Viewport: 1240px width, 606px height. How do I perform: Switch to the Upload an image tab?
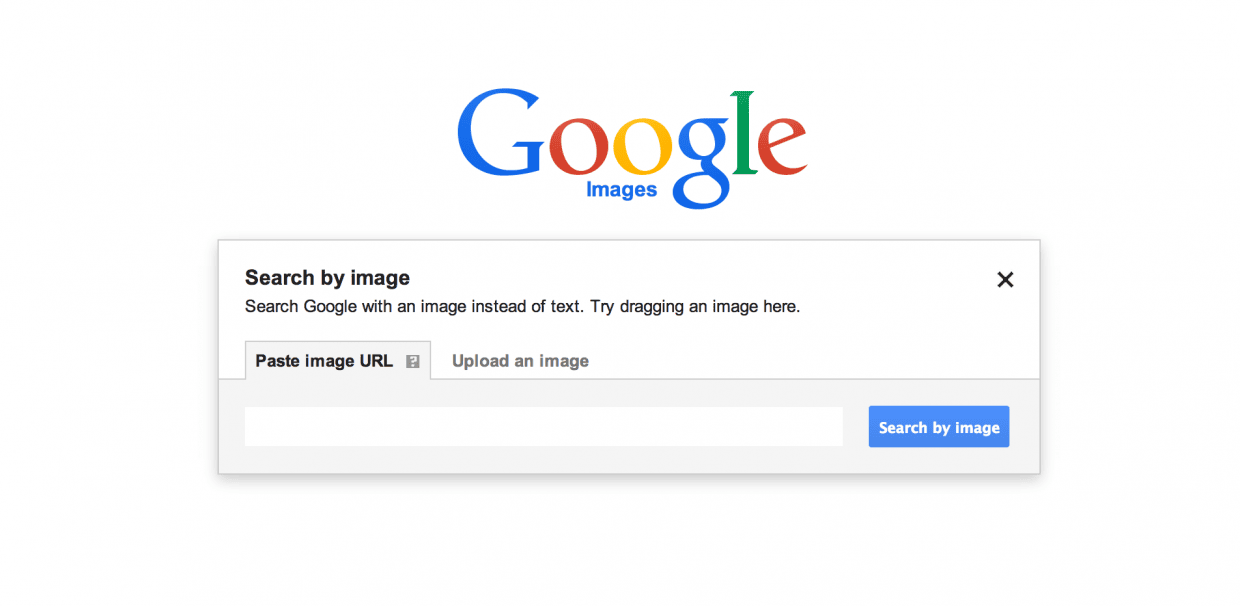click(520, 361)
